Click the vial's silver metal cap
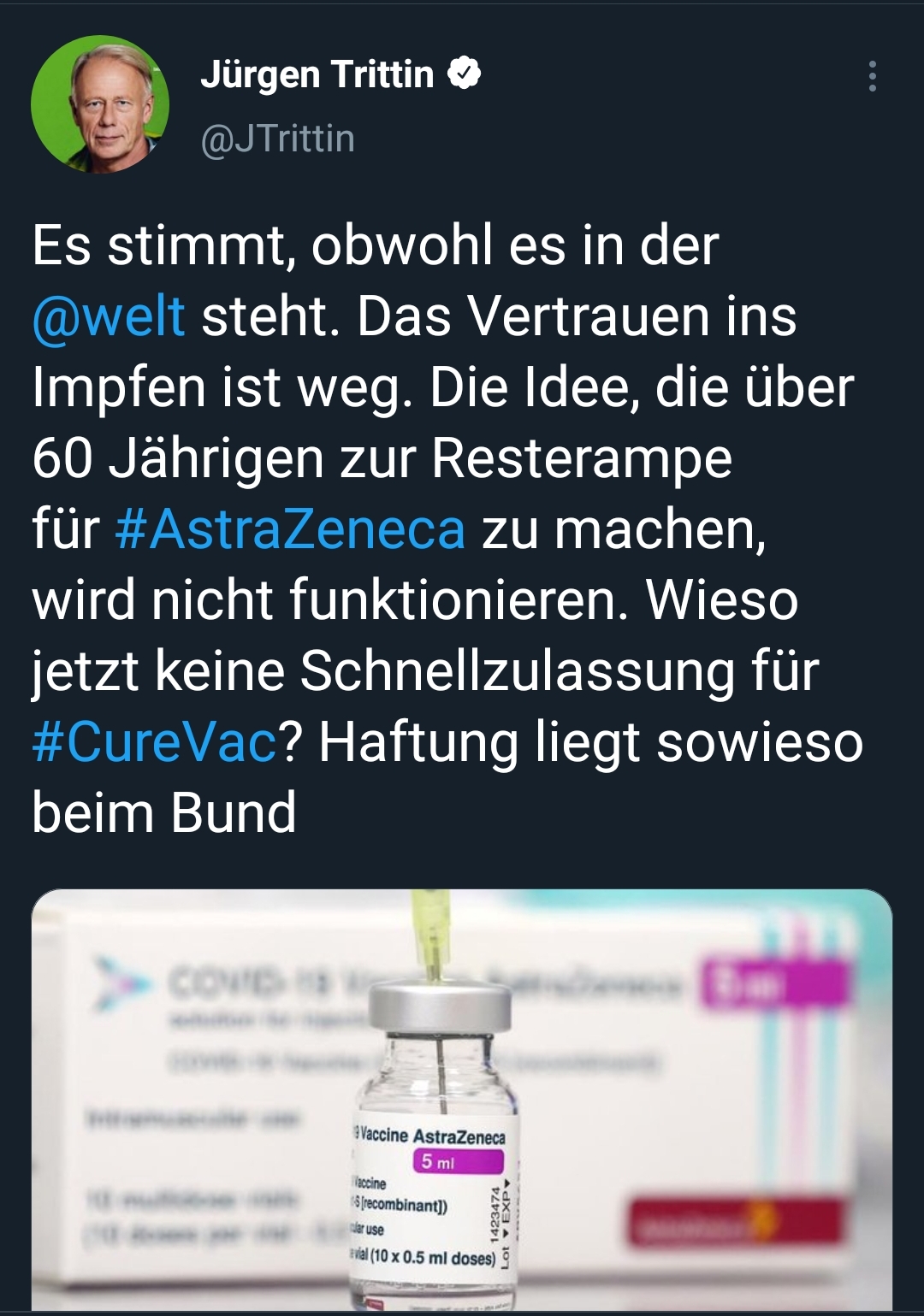This screenshot has width=924, height=1316. [439, 1012]
